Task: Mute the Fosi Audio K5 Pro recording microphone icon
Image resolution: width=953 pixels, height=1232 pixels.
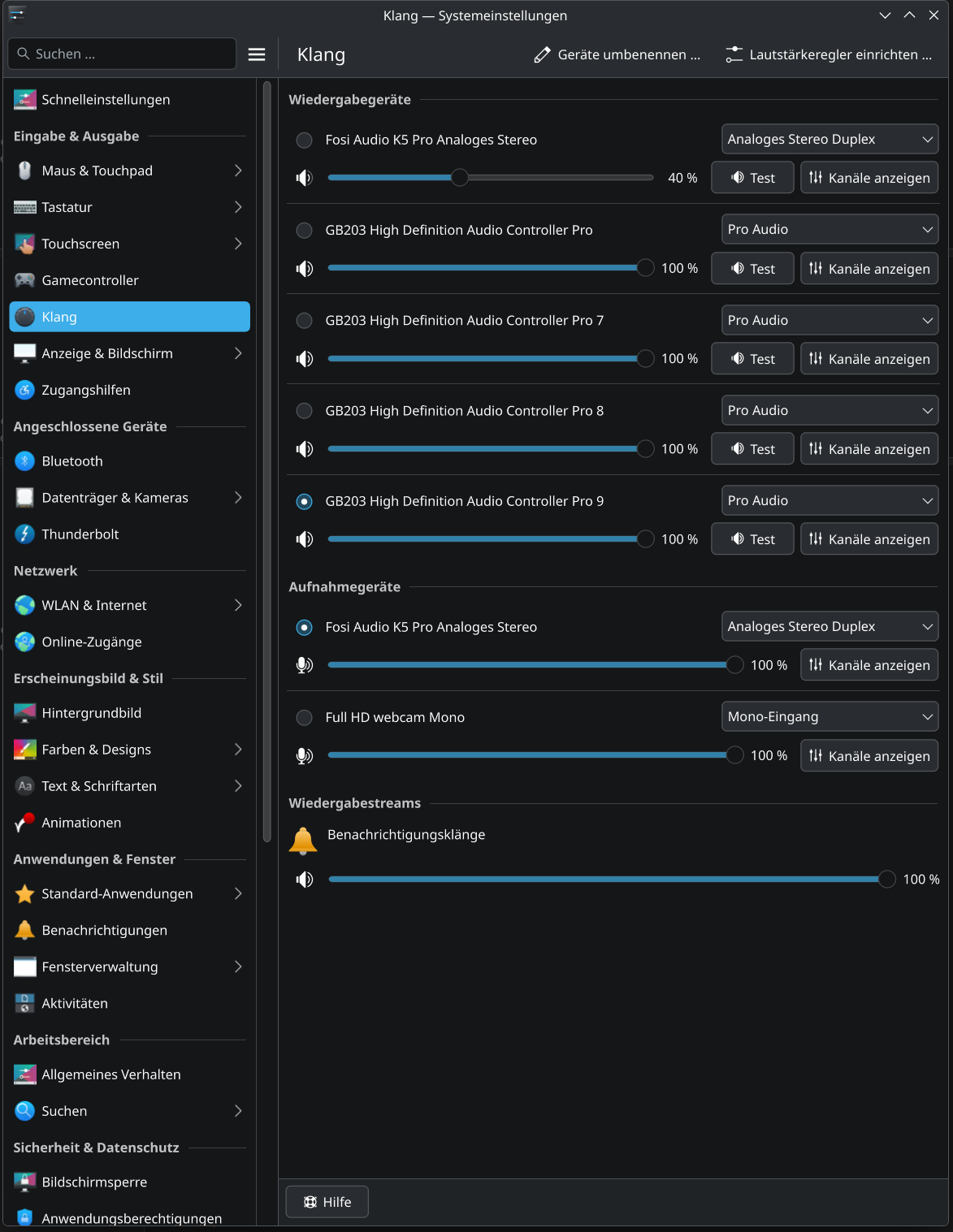Action: 305,665
